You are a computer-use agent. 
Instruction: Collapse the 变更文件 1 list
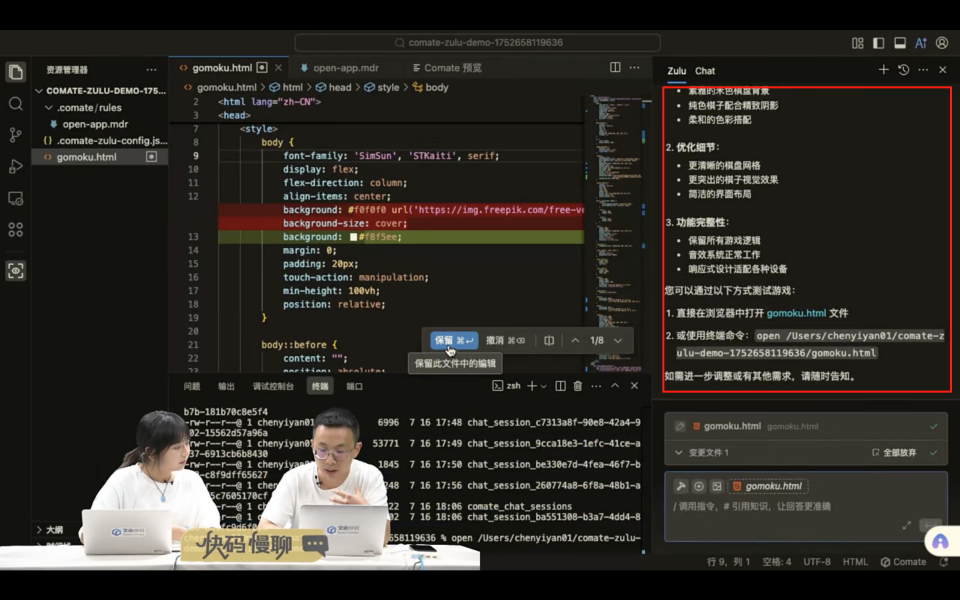678,452
